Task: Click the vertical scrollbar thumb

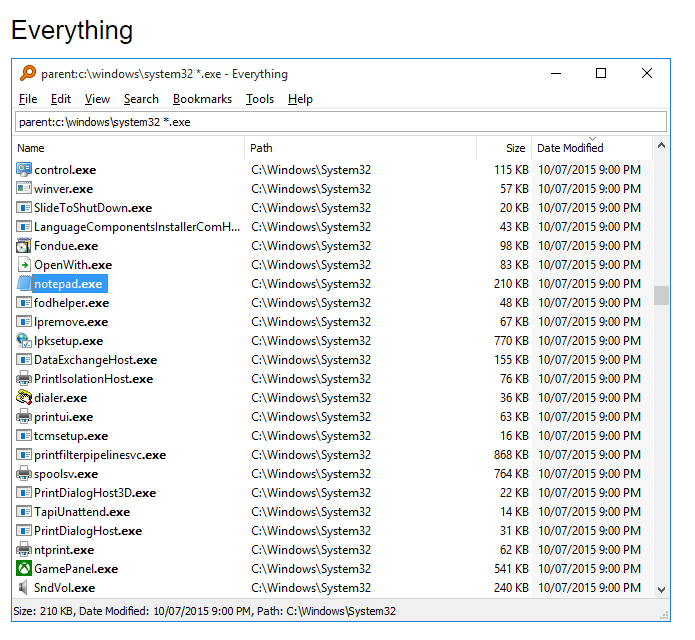Action: point(661,295)
